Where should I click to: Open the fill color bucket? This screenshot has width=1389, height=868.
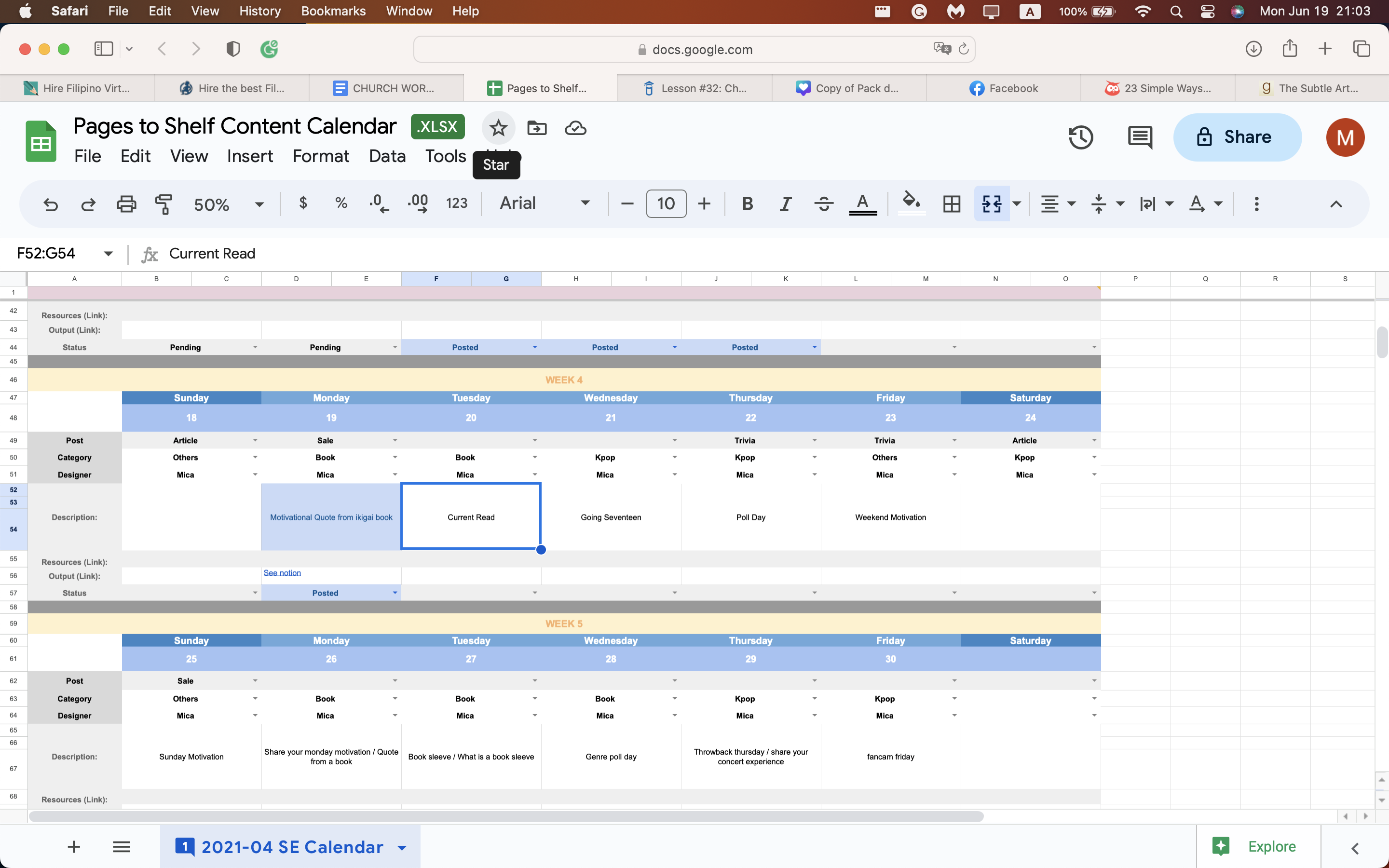pos(912,203)
